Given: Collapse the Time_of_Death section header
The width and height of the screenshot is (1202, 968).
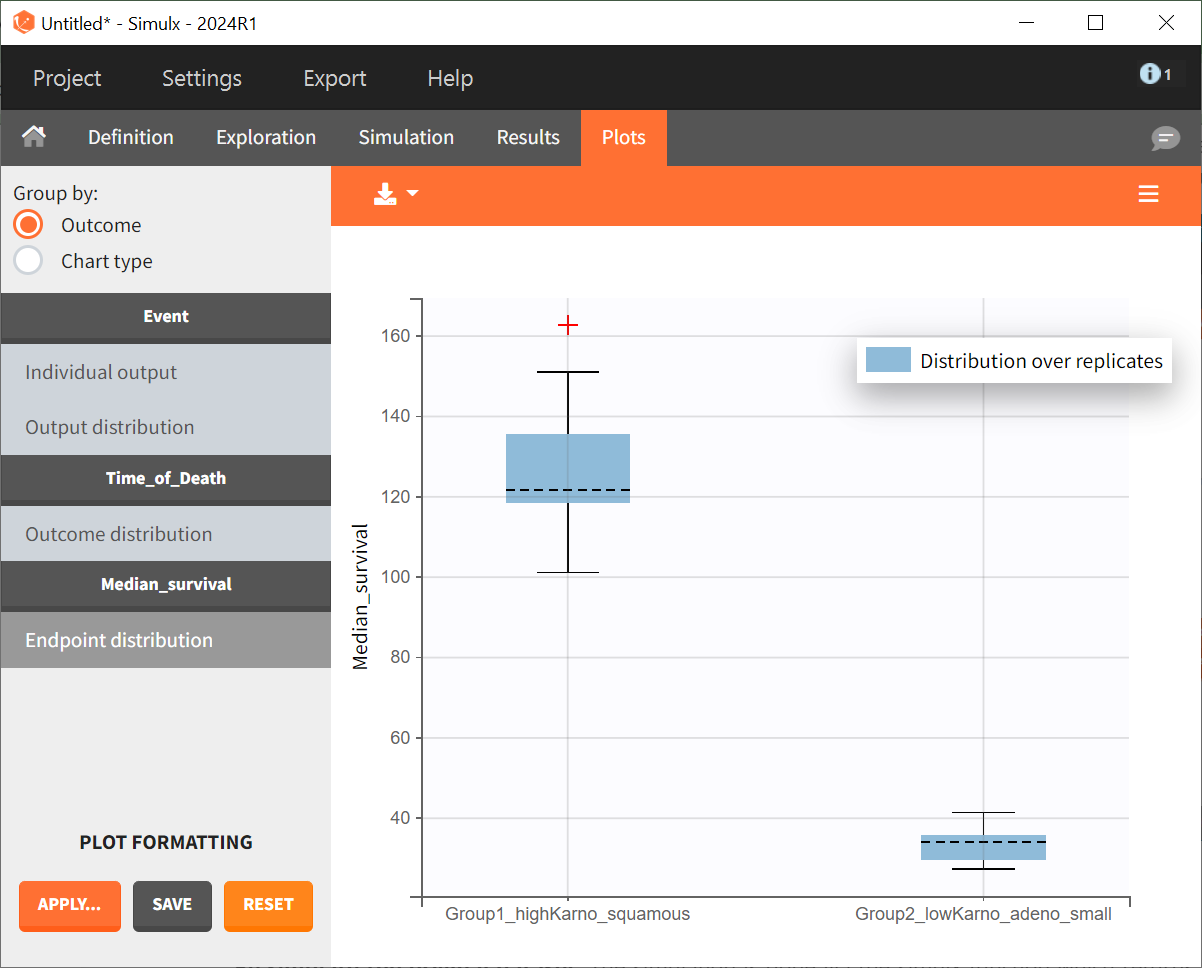Looking at the screenshot, I should click(x=166, y=478).
